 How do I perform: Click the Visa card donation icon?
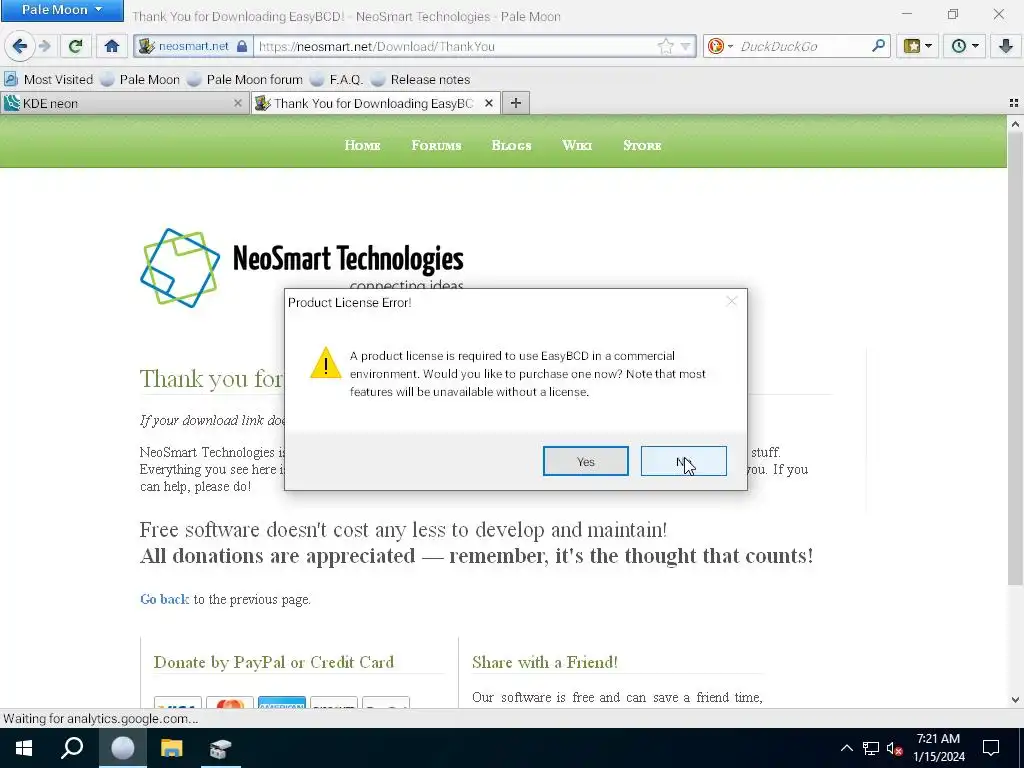178,703
